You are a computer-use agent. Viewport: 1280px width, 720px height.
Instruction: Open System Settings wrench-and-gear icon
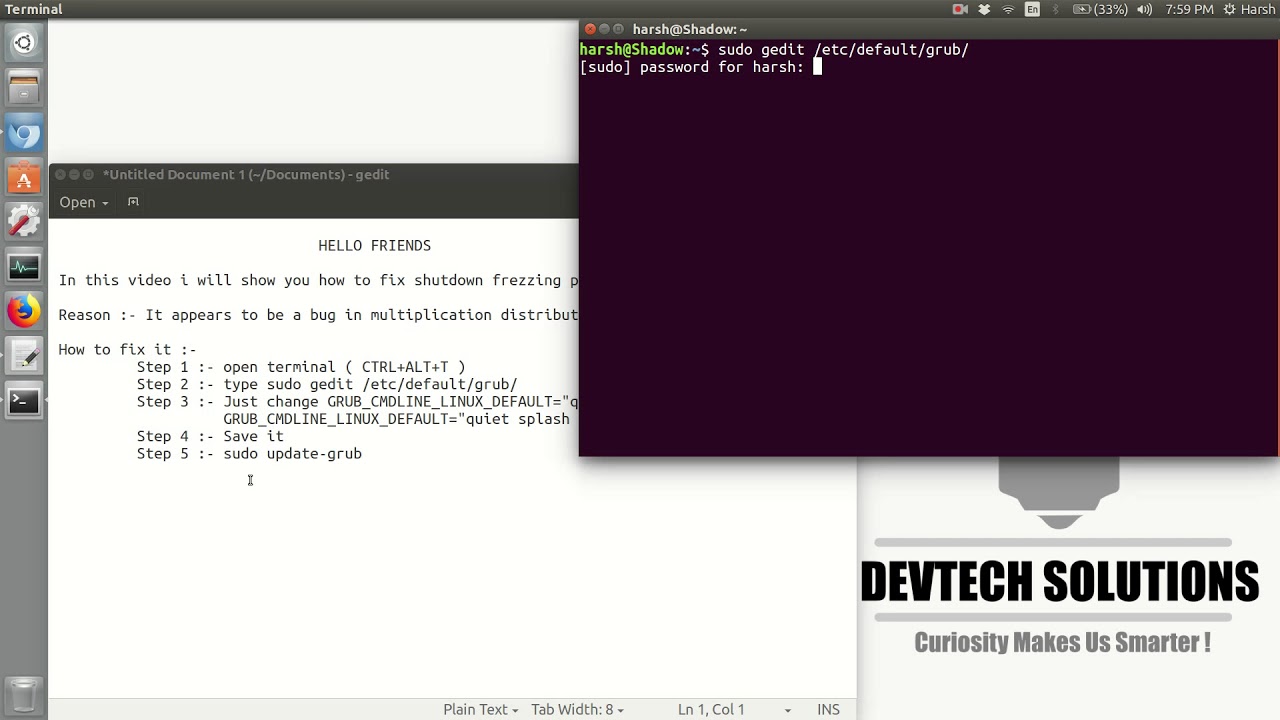[24, 223]
